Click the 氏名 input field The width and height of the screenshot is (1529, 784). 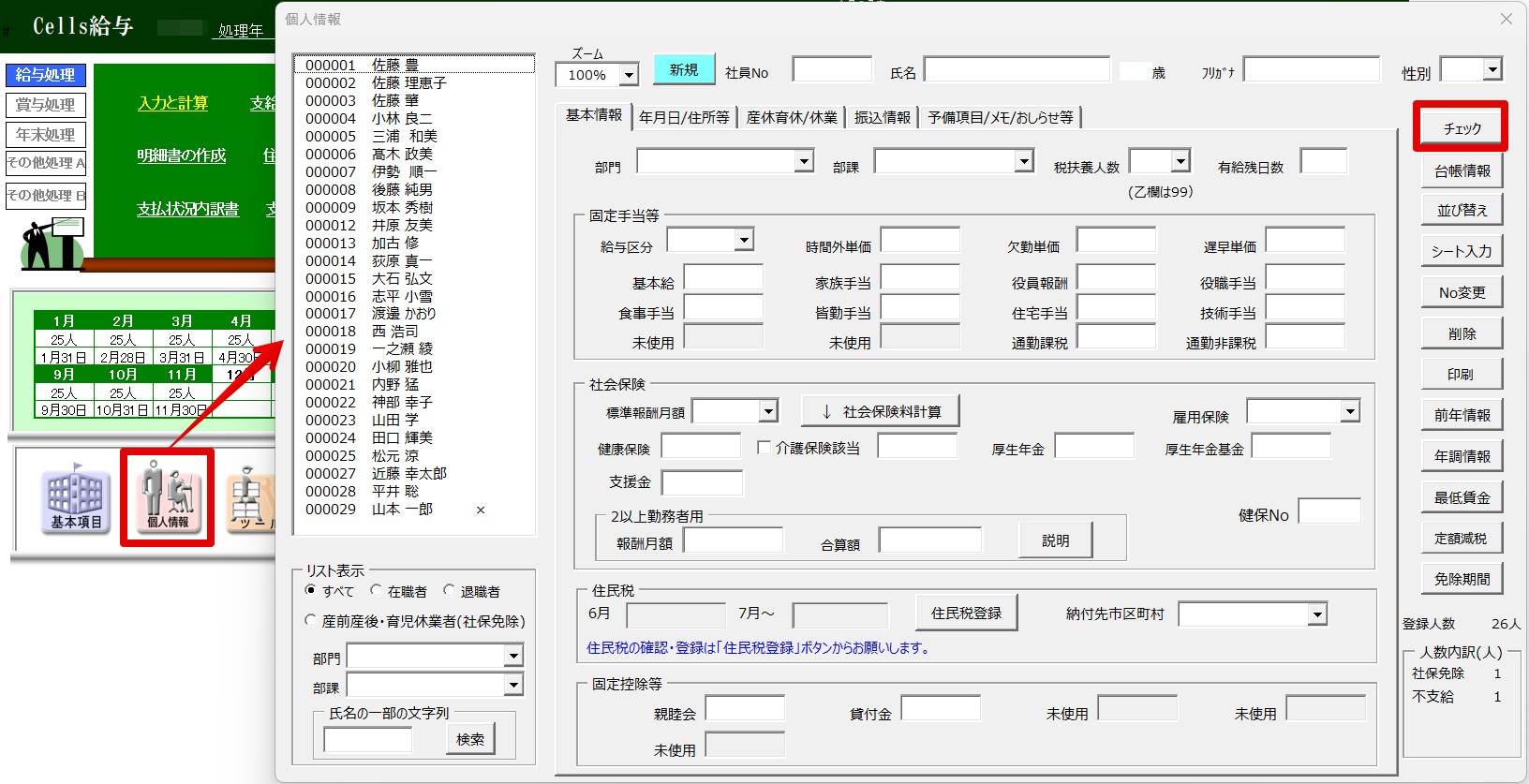[1017, 70]
